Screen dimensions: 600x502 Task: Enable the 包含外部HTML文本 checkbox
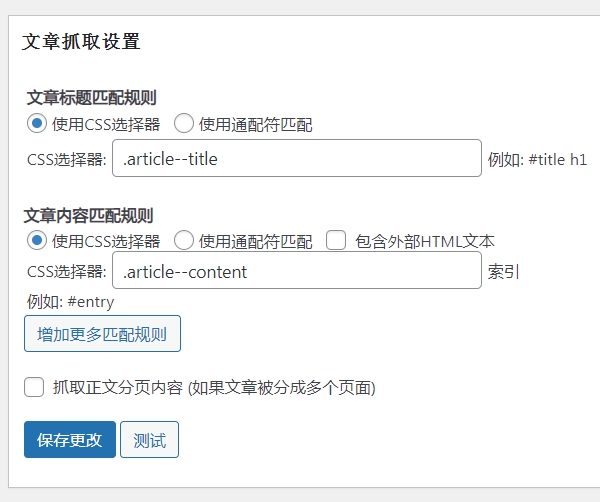tap(336, 241)
